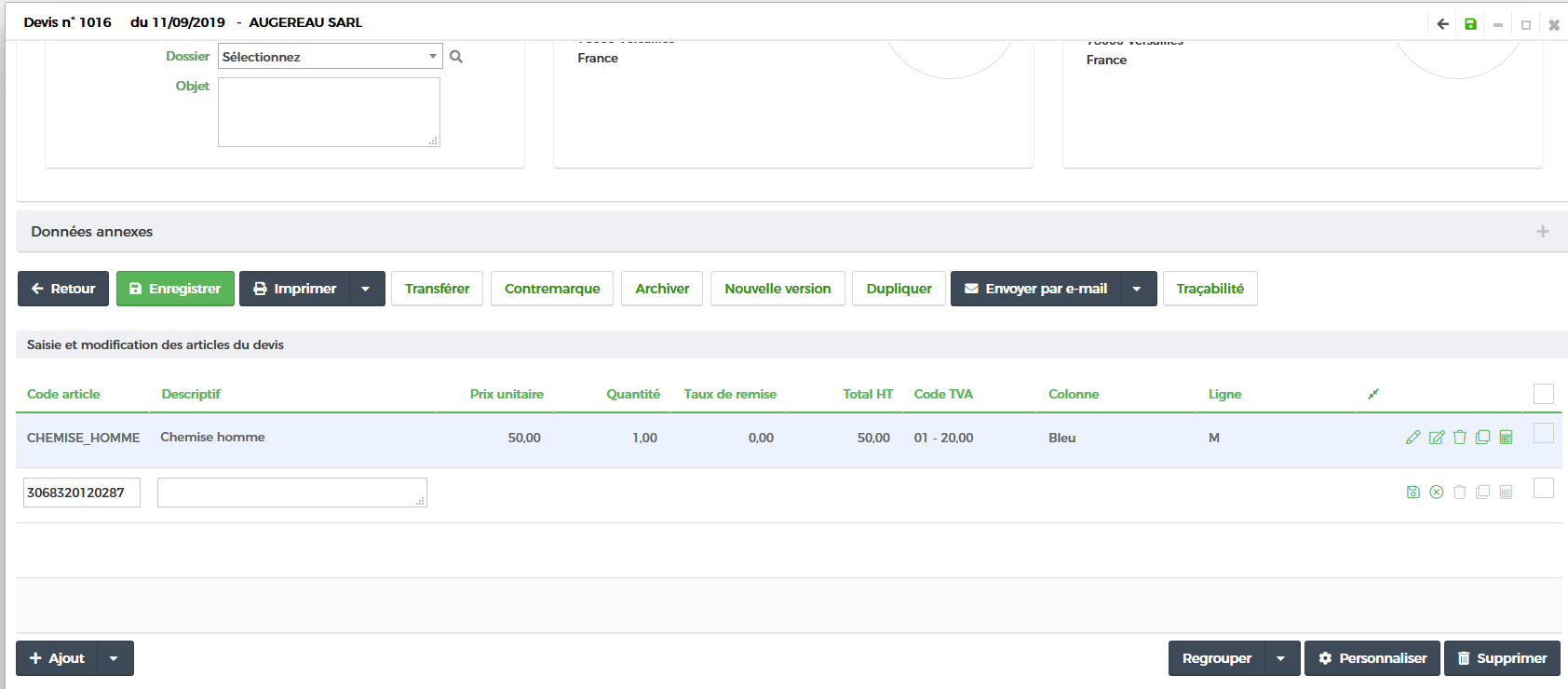Image resolution: width=1568 pixels, height=689 pixels.
Task: Sort the table by Prix unitaire column header
Action: point(507,394)
